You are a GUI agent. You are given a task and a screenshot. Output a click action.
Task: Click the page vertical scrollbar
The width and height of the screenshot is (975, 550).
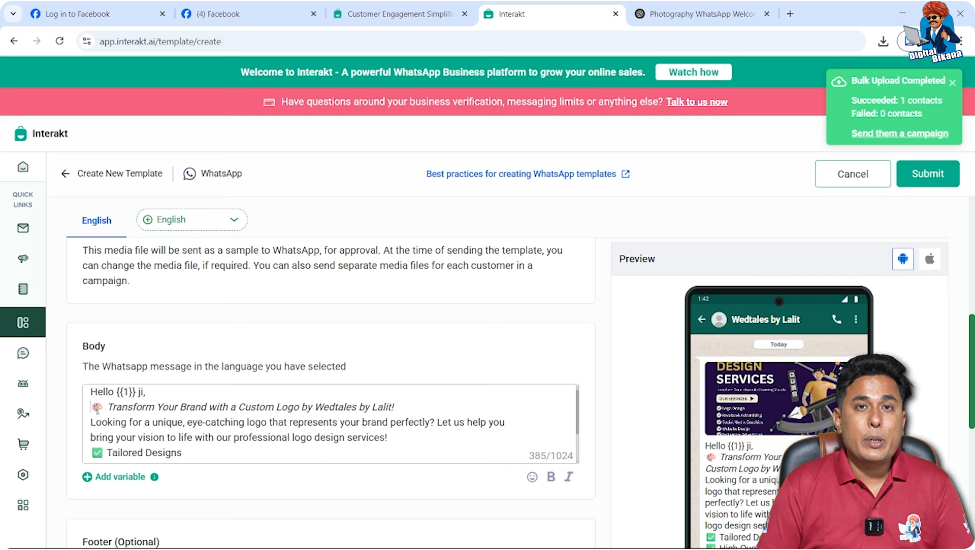(x=971, y=372)
